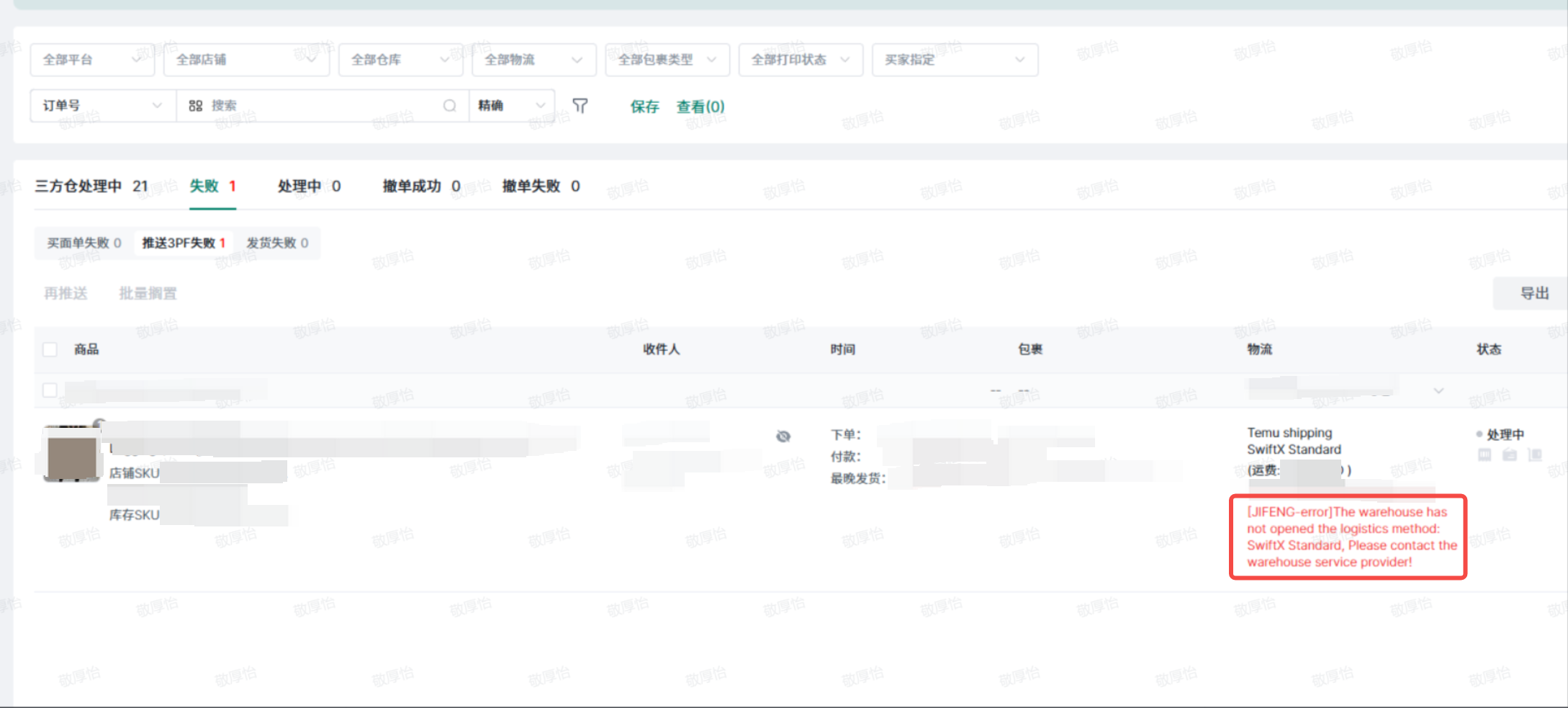Click the product thumbnail image

coord(71,454)
